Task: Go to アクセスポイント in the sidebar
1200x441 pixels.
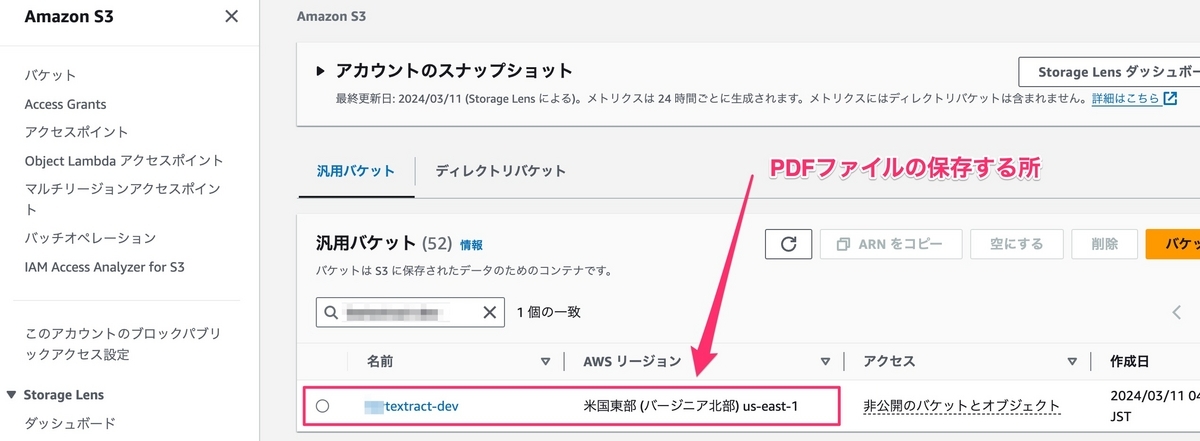Action: click(x=76, y=132)
